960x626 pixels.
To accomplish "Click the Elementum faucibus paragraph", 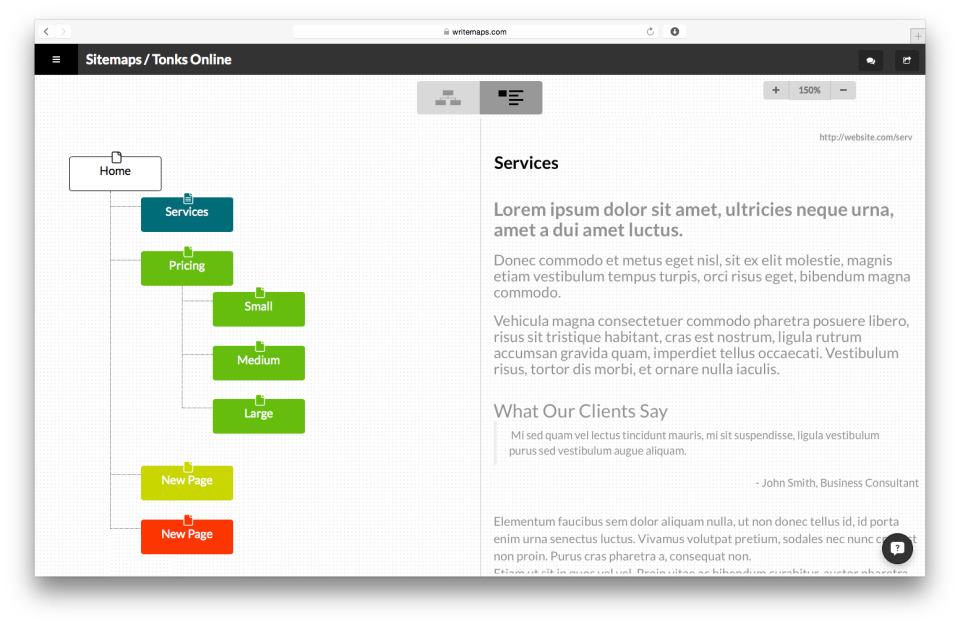I will tap(705, 539).
